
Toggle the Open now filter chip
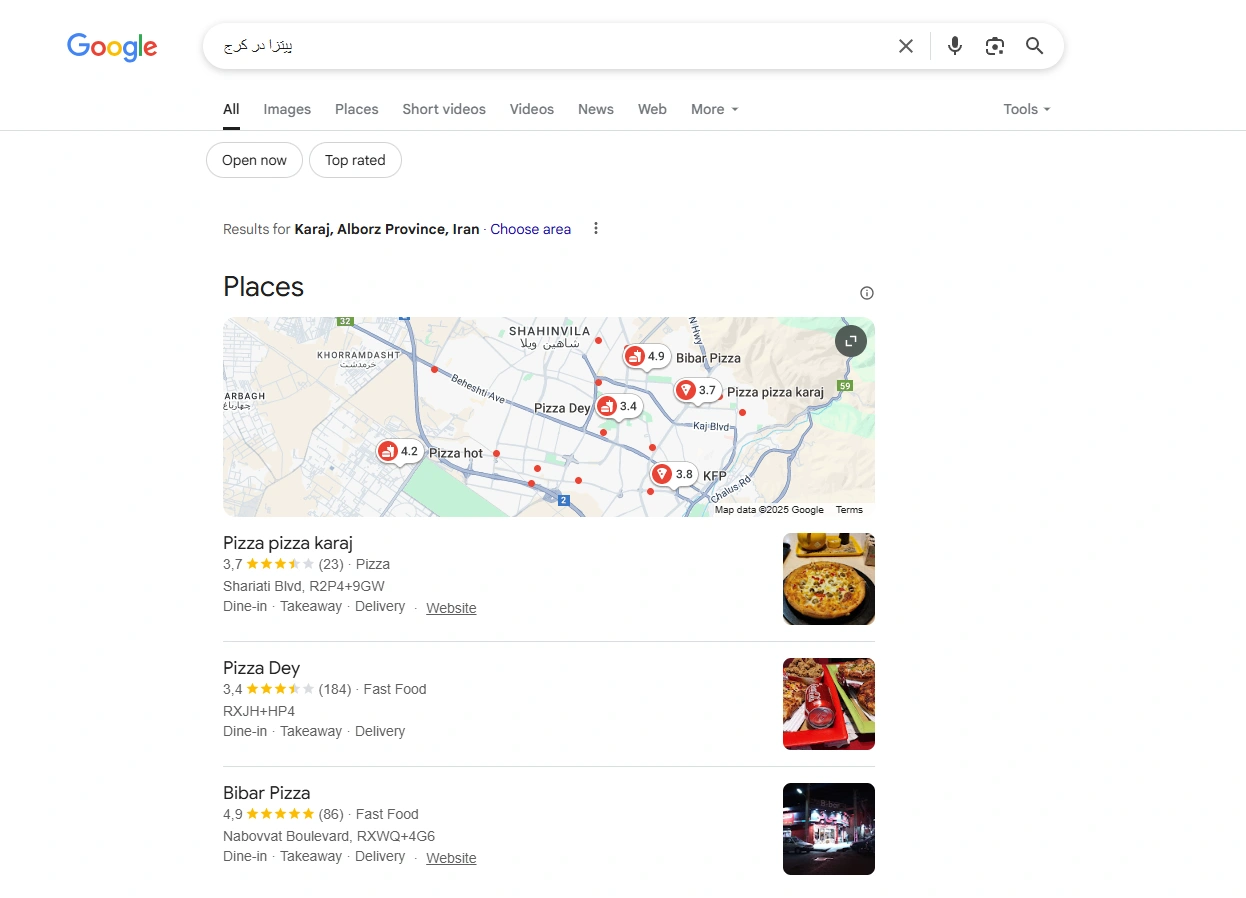coord(254,160)
